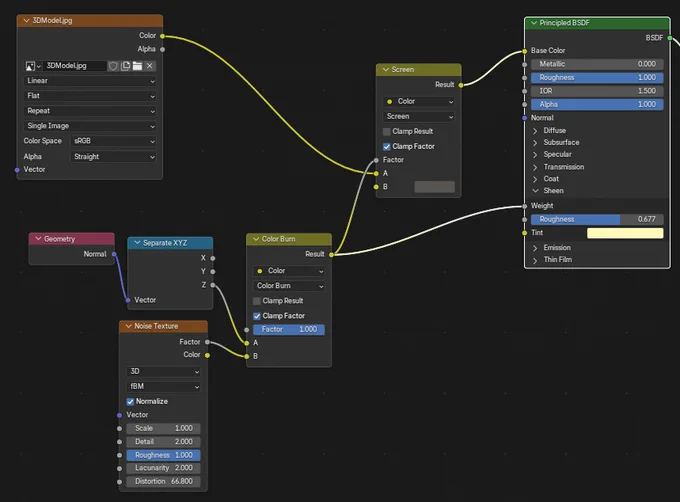680x502 pixels.
Task: Open the fBM noise type dropdown
Action: point(163,387)
